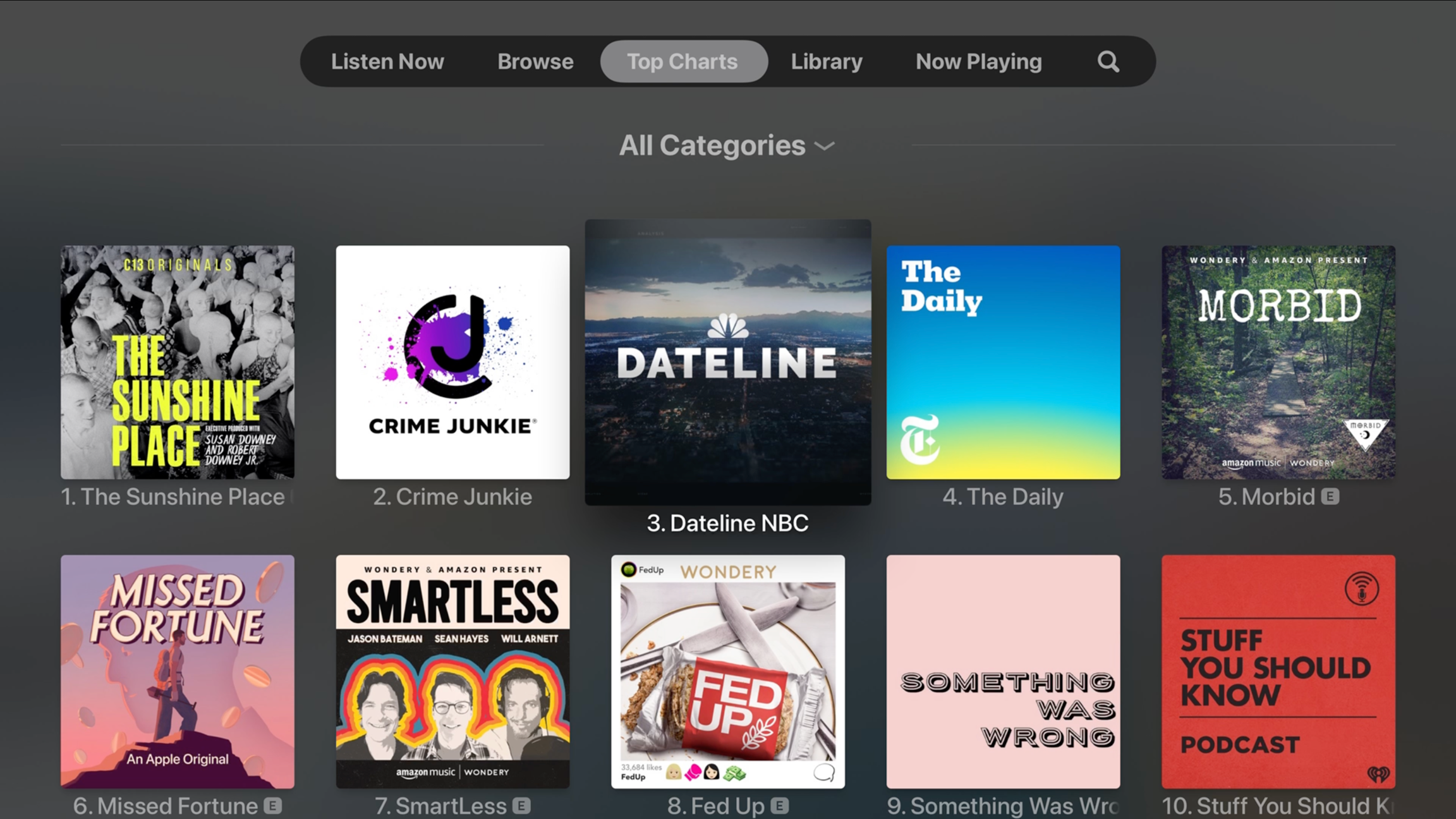Open the search magnifier icon
The height and width of the screenshot is (819, 1456).
tap(1108, 61)
